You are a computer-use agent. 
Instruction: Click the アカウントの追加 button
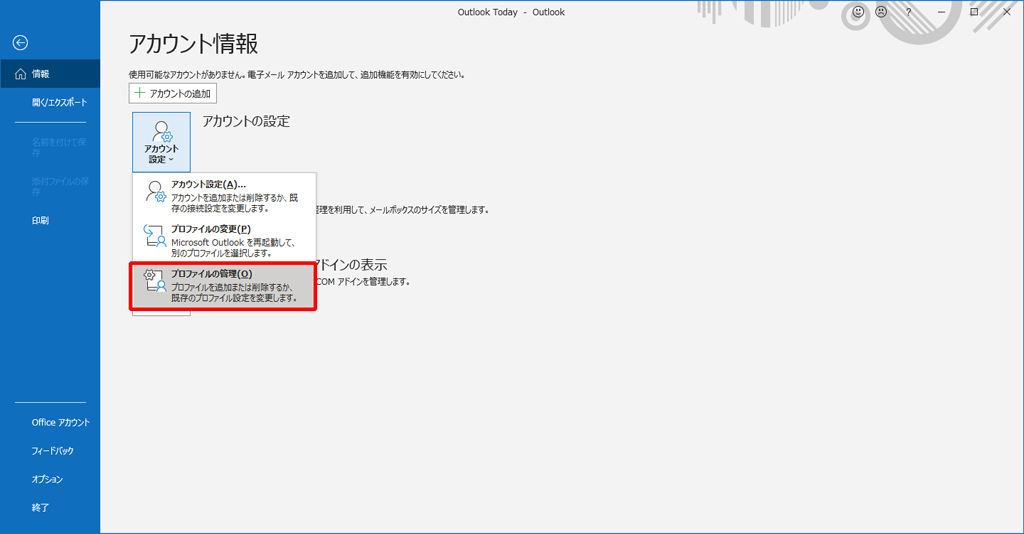coord(172,93)
